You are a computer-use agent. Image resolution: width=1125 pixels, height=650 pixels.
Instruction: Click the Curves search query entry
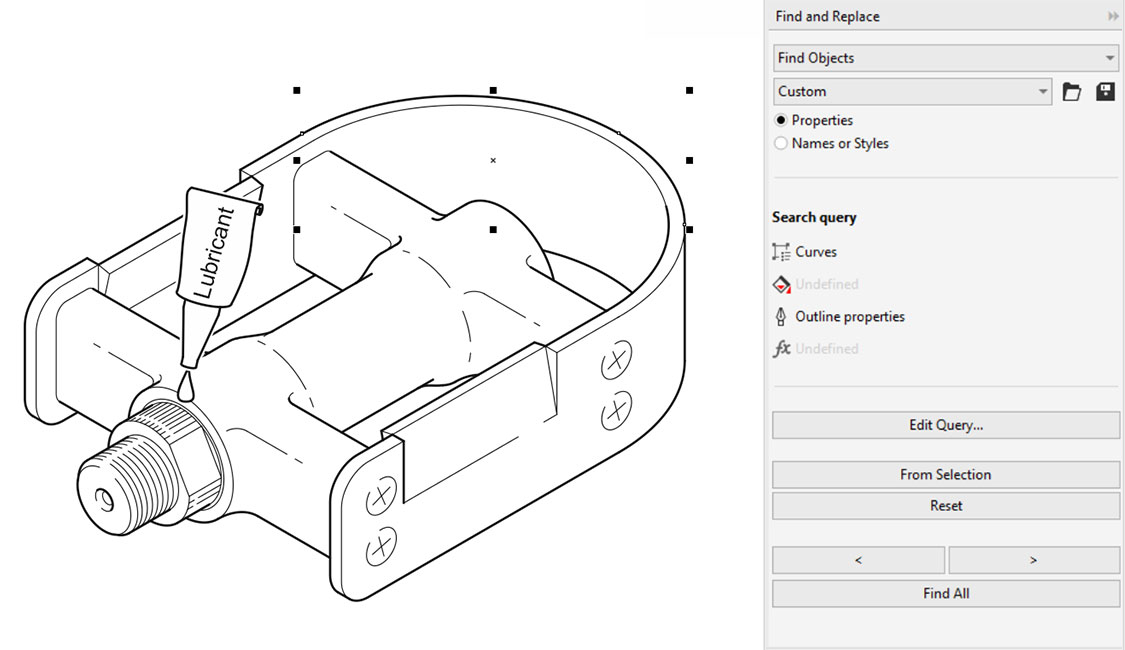[x=816, y=252]
